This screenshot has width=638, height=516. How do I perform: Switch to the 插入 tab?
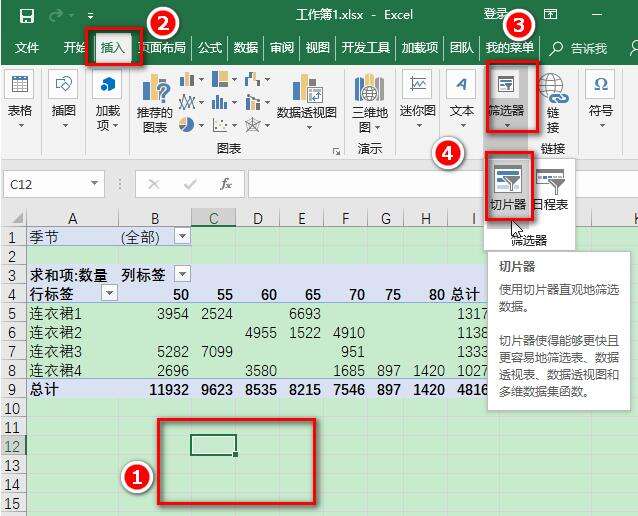click(x=113, y=48)
